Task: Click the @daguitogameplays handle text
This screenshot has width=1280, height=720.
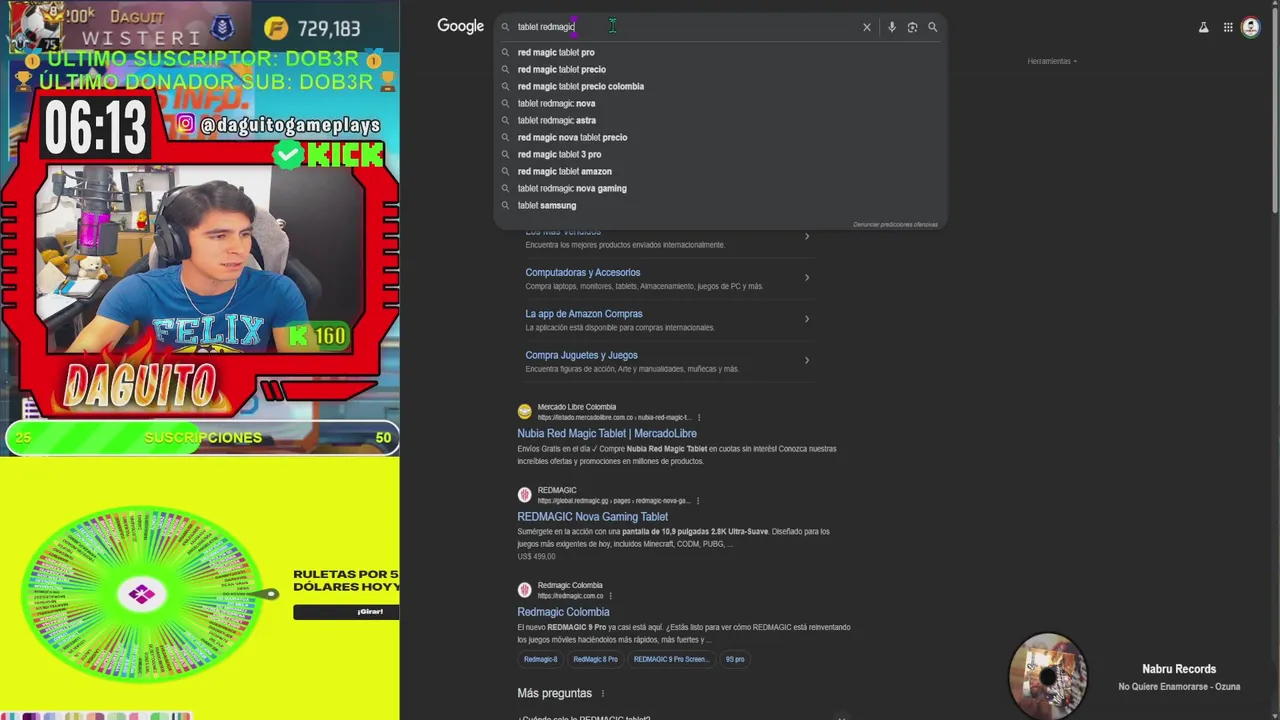Action: (x=290, y=125)
